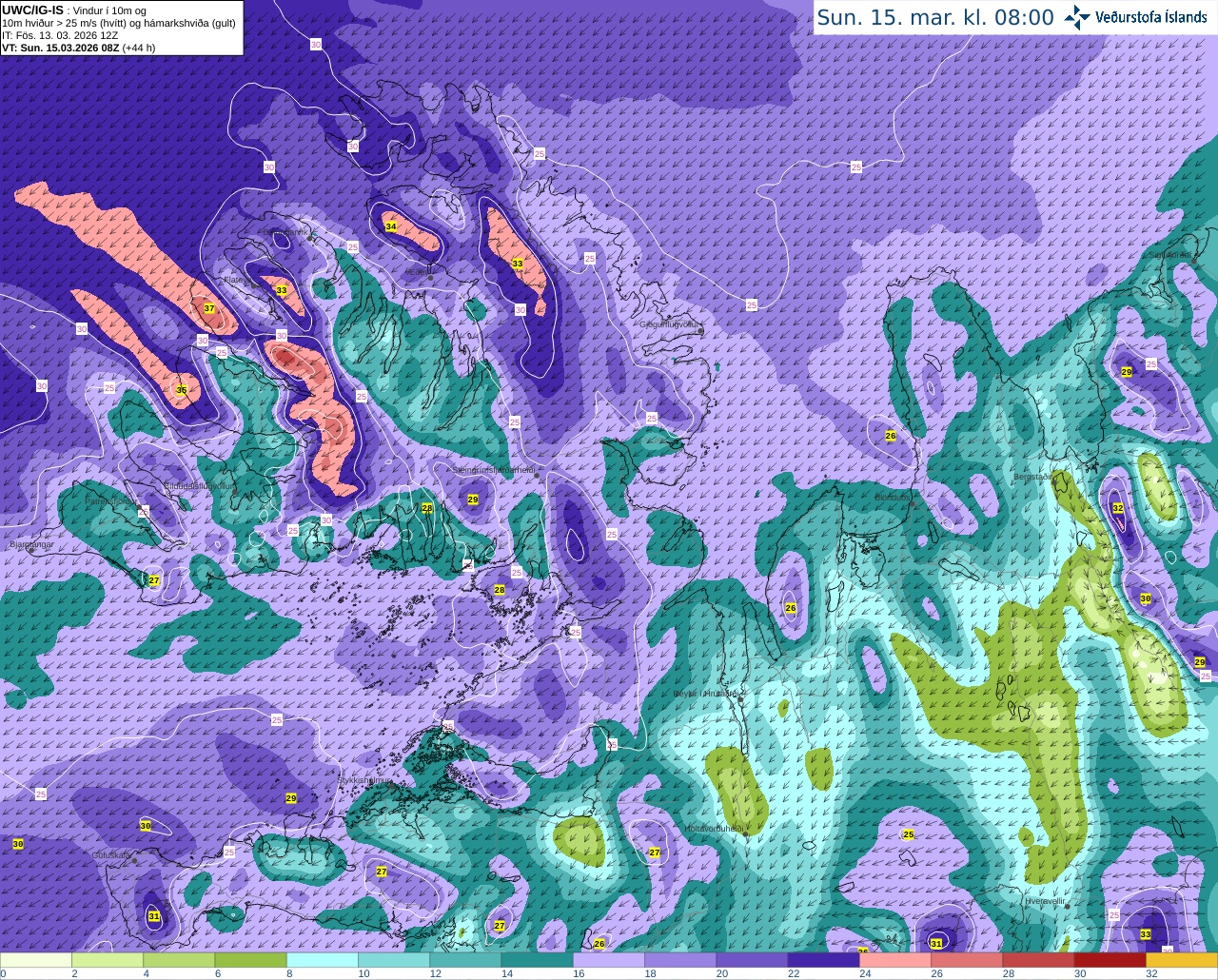Click the pale yellow 0–2 m/s scale swatch
1218x980 pixels.
click(36, 960)
